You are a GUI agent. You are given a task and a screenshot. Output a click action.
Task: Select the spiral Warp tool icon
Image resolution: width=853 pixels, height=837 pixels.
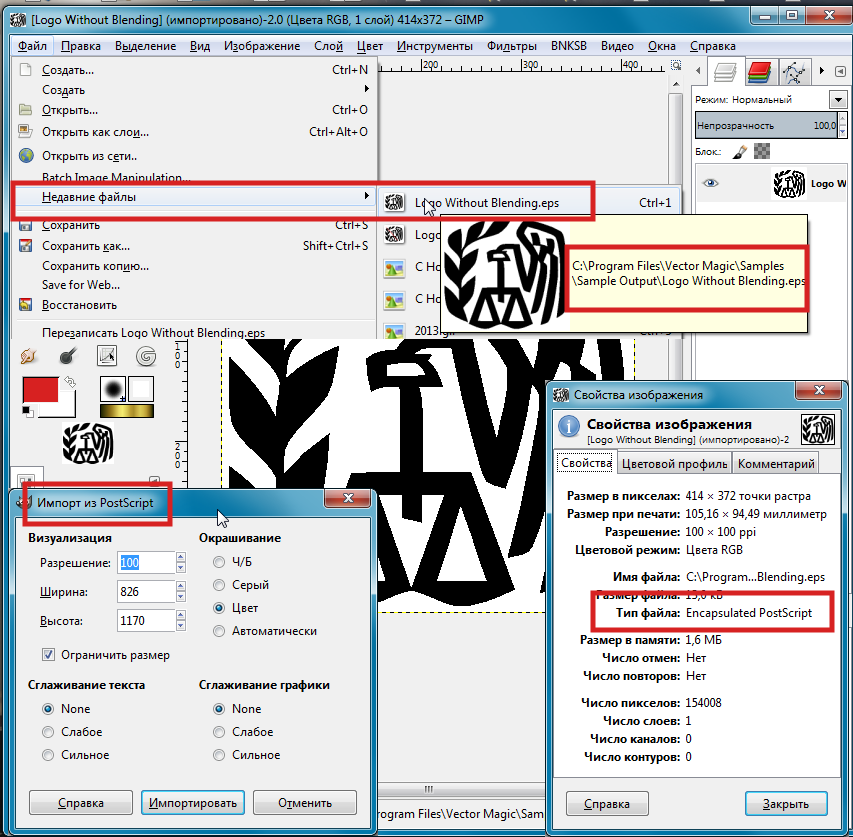pyautogui.click(x=146, y=356)
